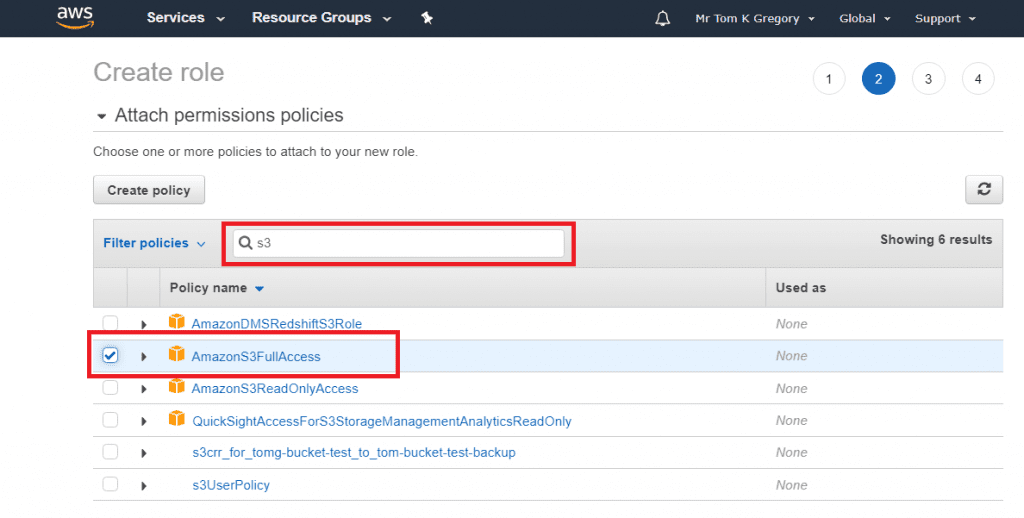Click the Create policy button

[148, 190]
